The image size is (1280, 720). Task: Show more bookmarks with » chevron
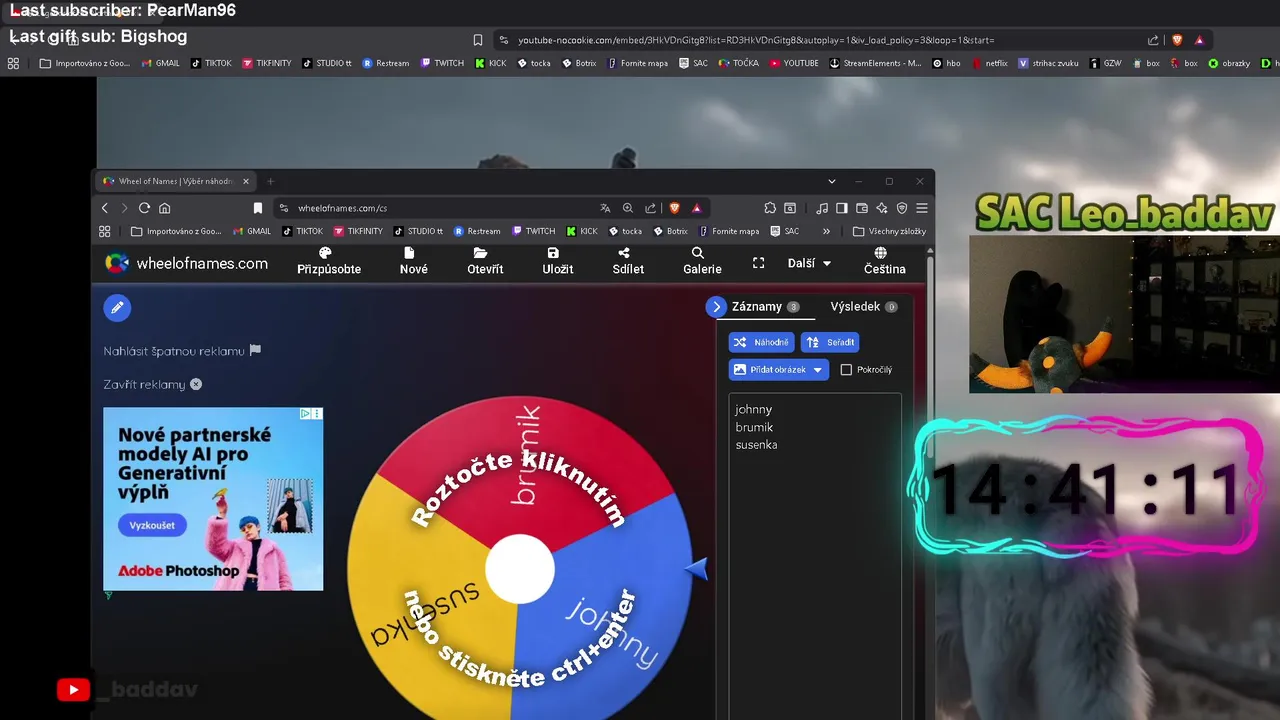[826, 231]
